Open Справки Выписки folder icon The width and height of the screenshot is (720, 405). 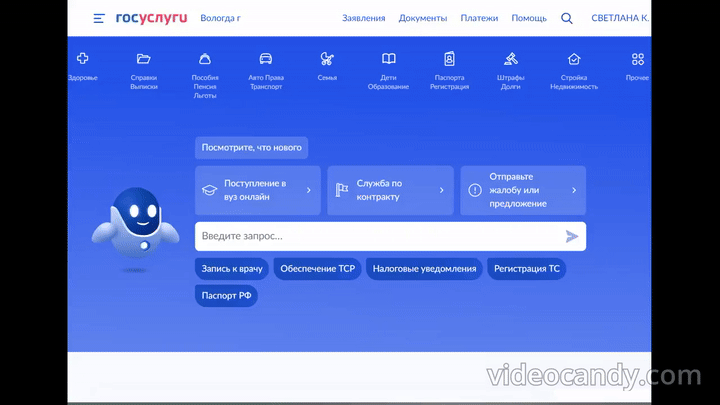(x=143, y=59)
